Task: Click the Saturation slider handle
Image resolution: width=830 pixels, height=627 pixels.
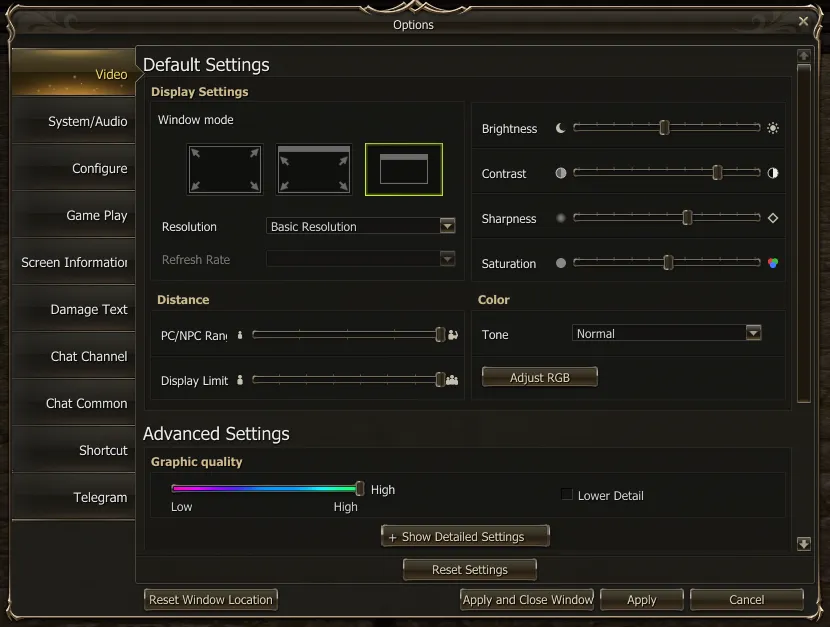Action: (x=669, y=262)
